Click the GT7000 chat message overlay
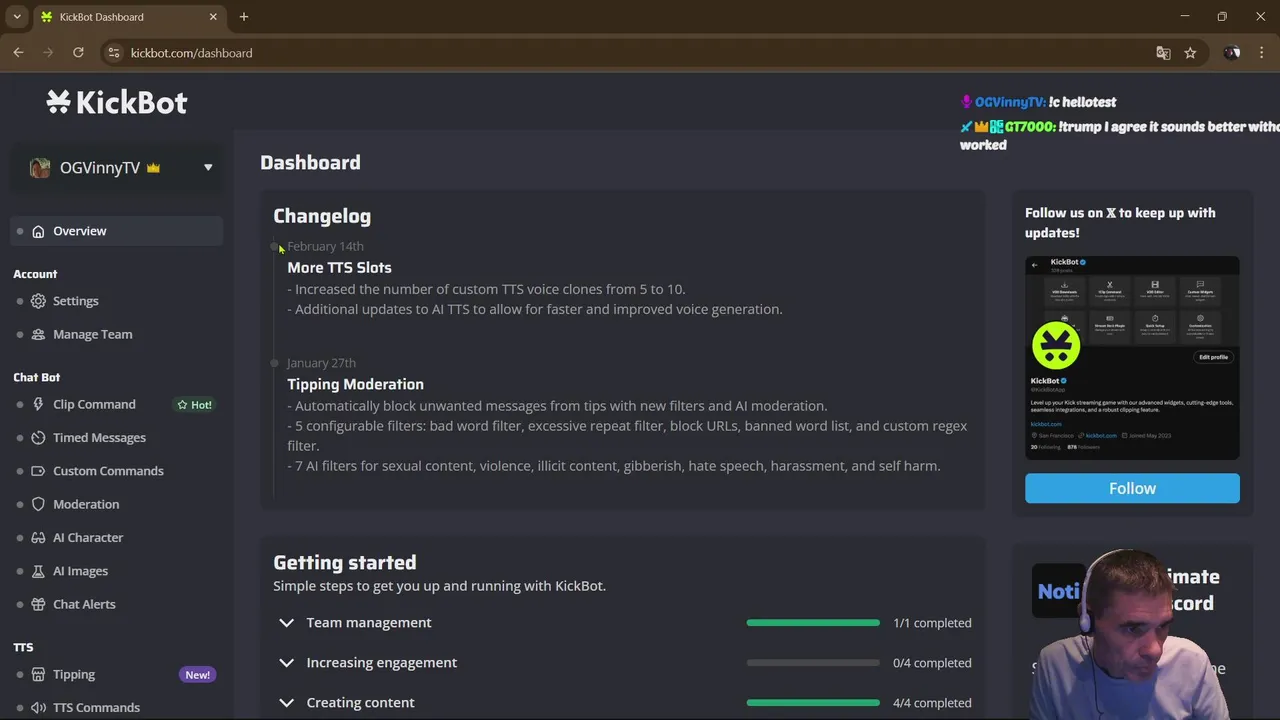1280x720 pixels. pos(1120,135)
